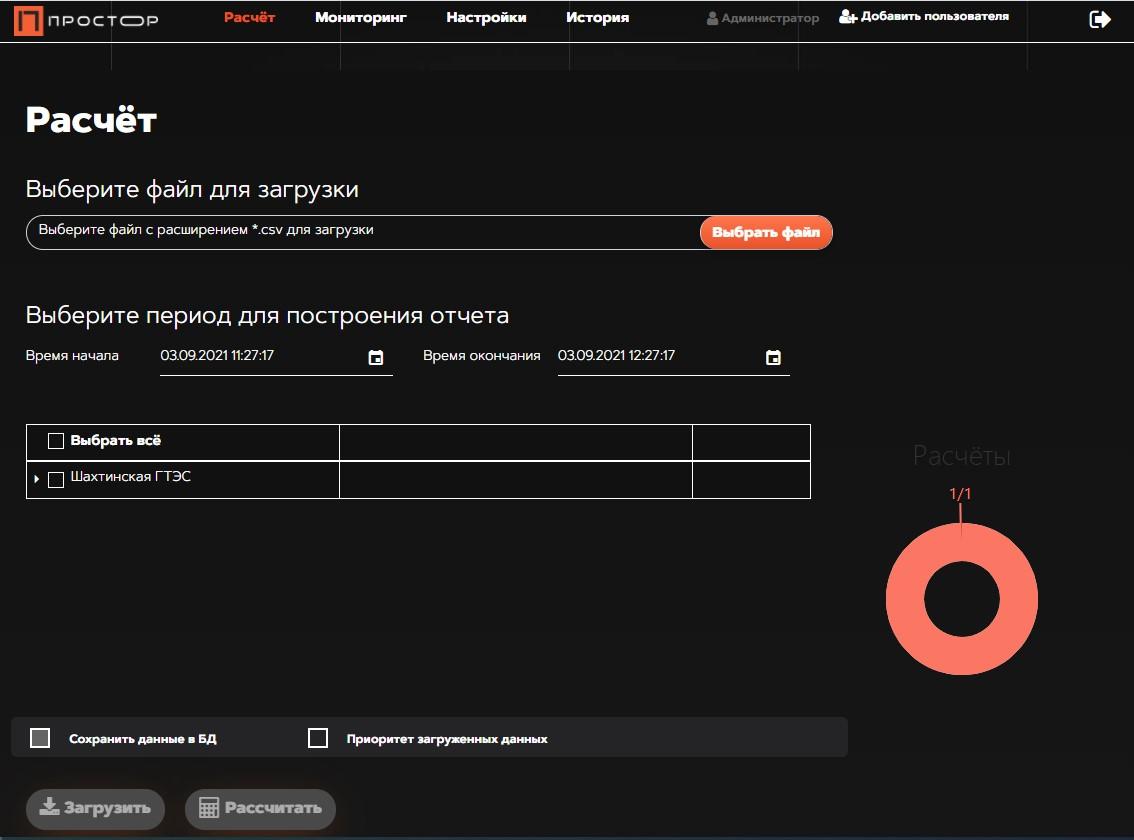Image resolution: width=1134 pixels, height=840 pixels.
Task: Open the start time calendar picker
Action: [x=376, y=358]
